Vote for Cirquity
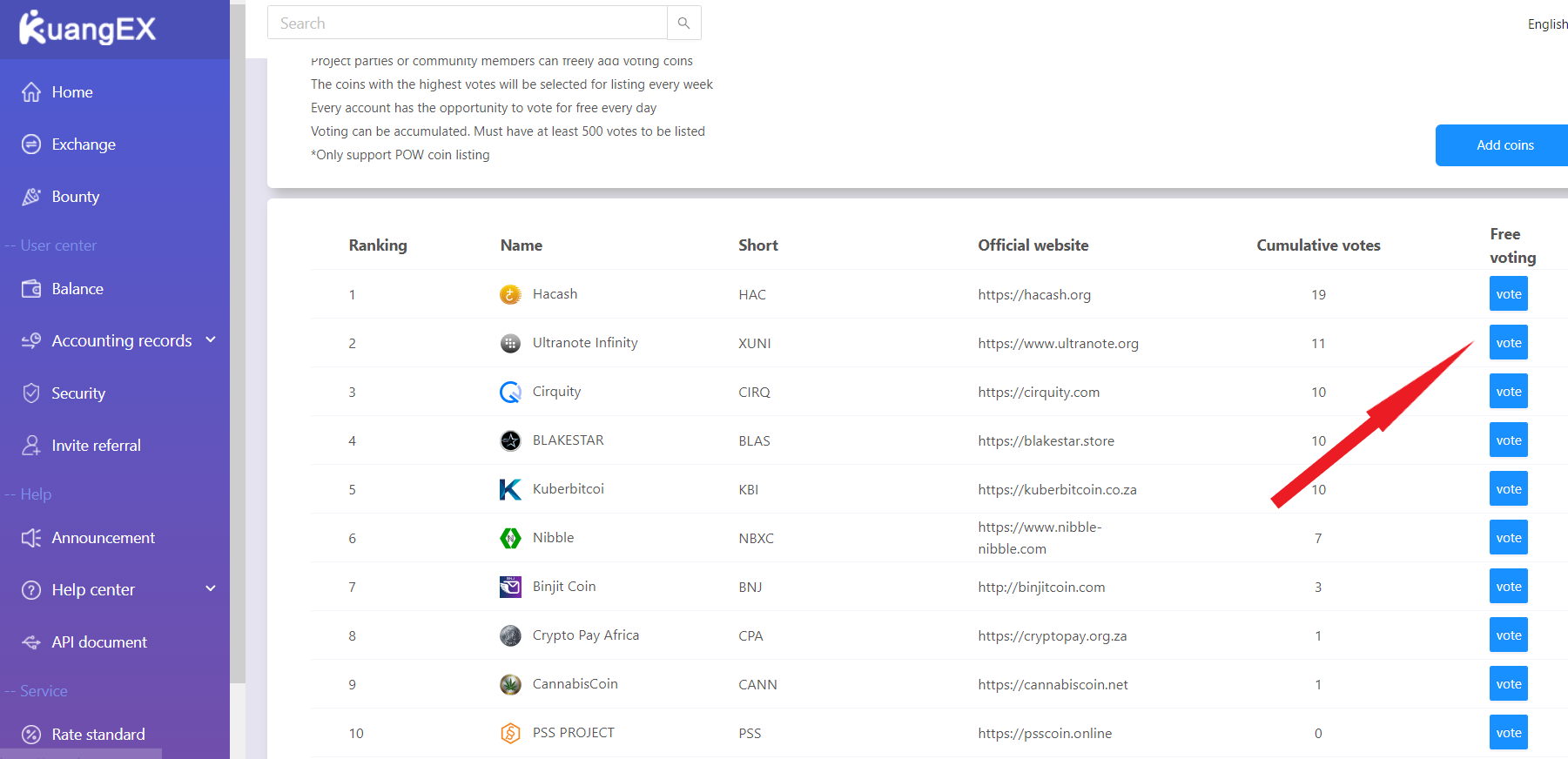 [1509, 392]
